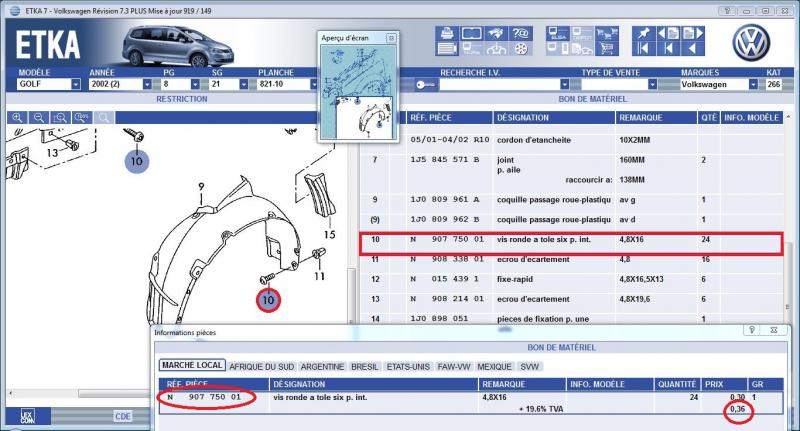Go to previous folder with left arrow icon
The image size is (800, 431).
[668, 33]
